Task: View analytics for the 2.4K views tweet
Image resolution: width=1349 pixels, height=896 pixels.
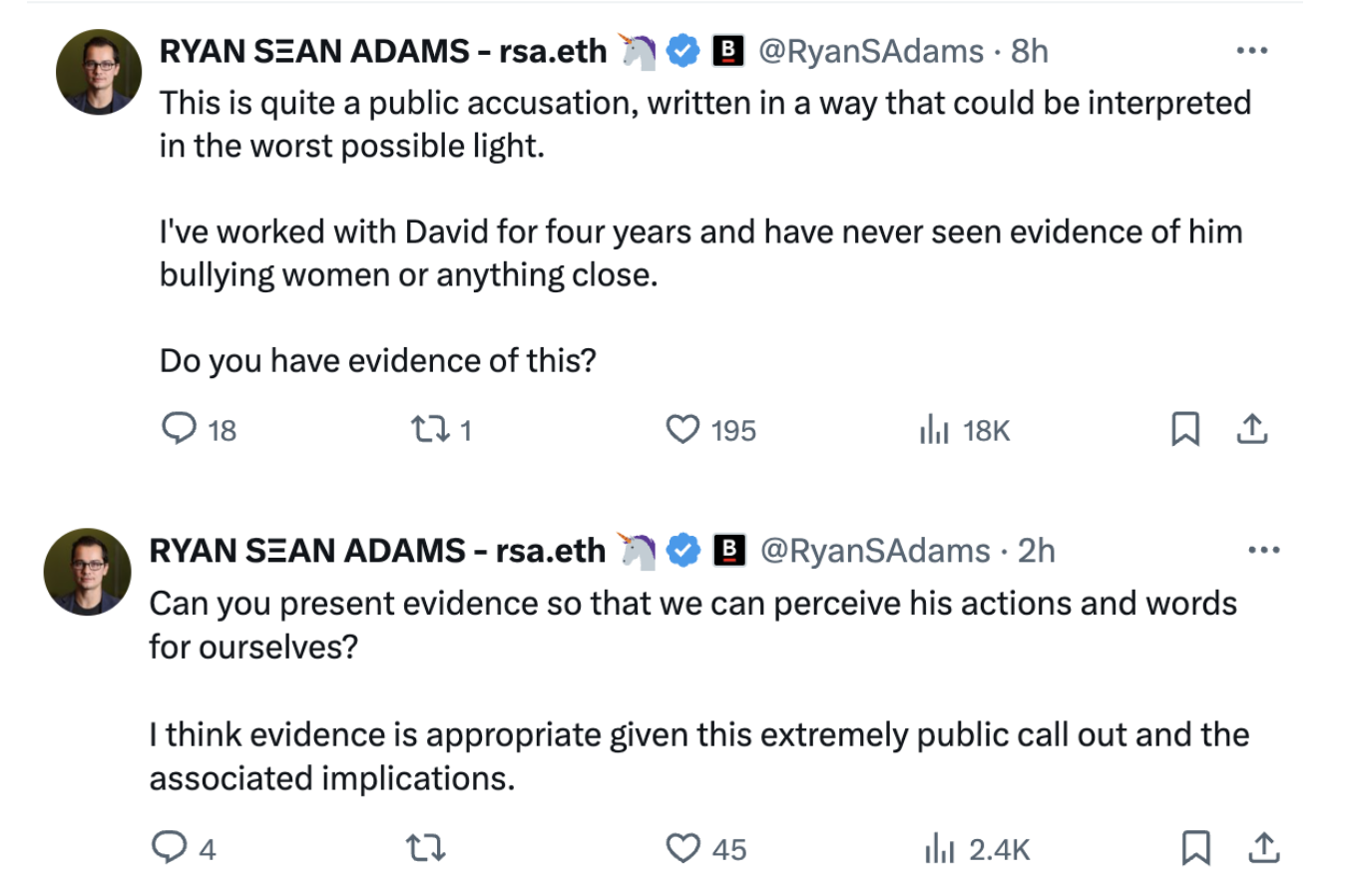Action: pos(939,849)
